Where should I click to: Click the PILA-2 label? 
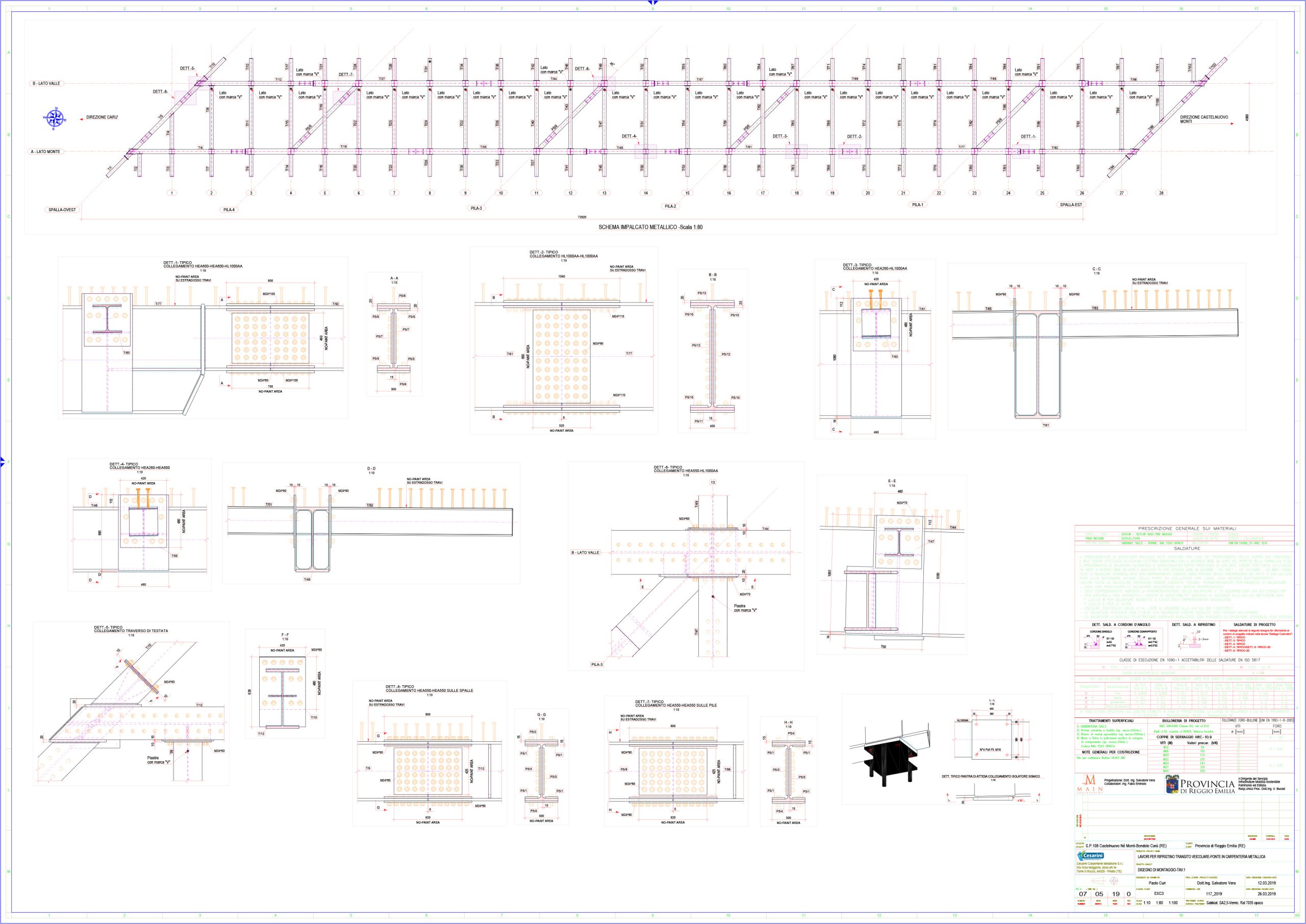(671, 206)
